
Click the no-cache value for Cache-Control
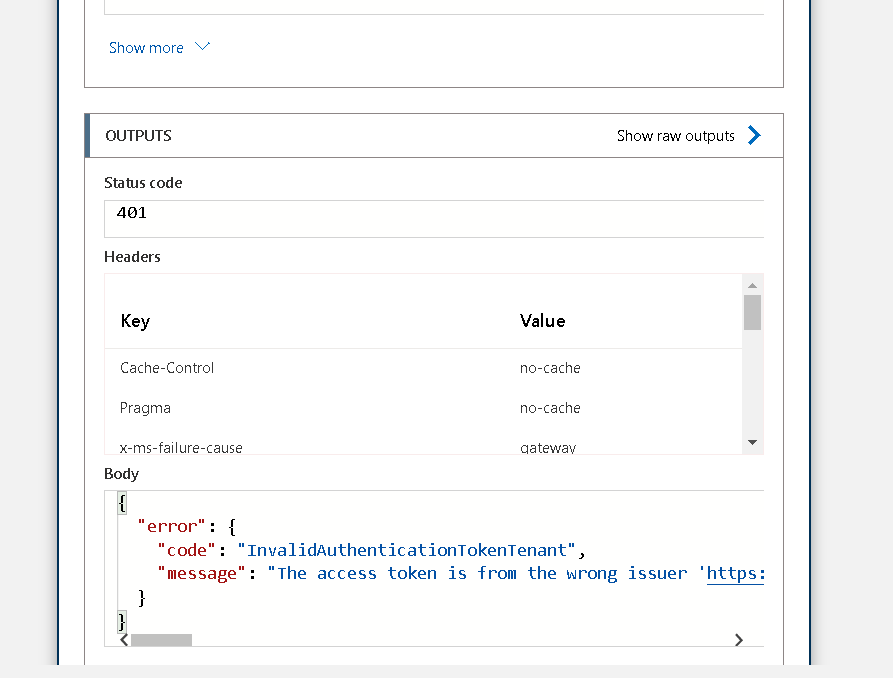550,368
